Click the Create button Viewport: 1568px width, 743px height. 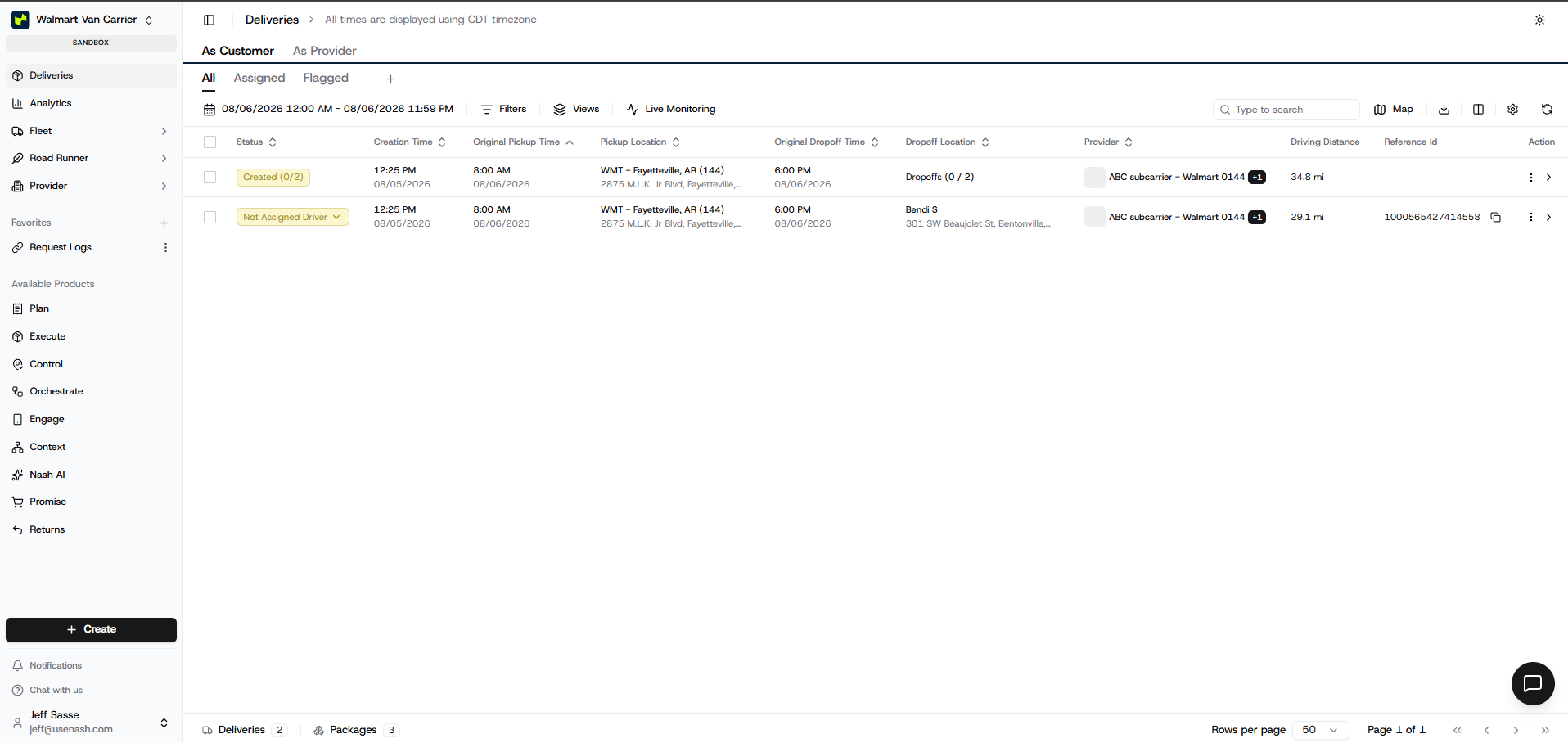click(91, 630)
